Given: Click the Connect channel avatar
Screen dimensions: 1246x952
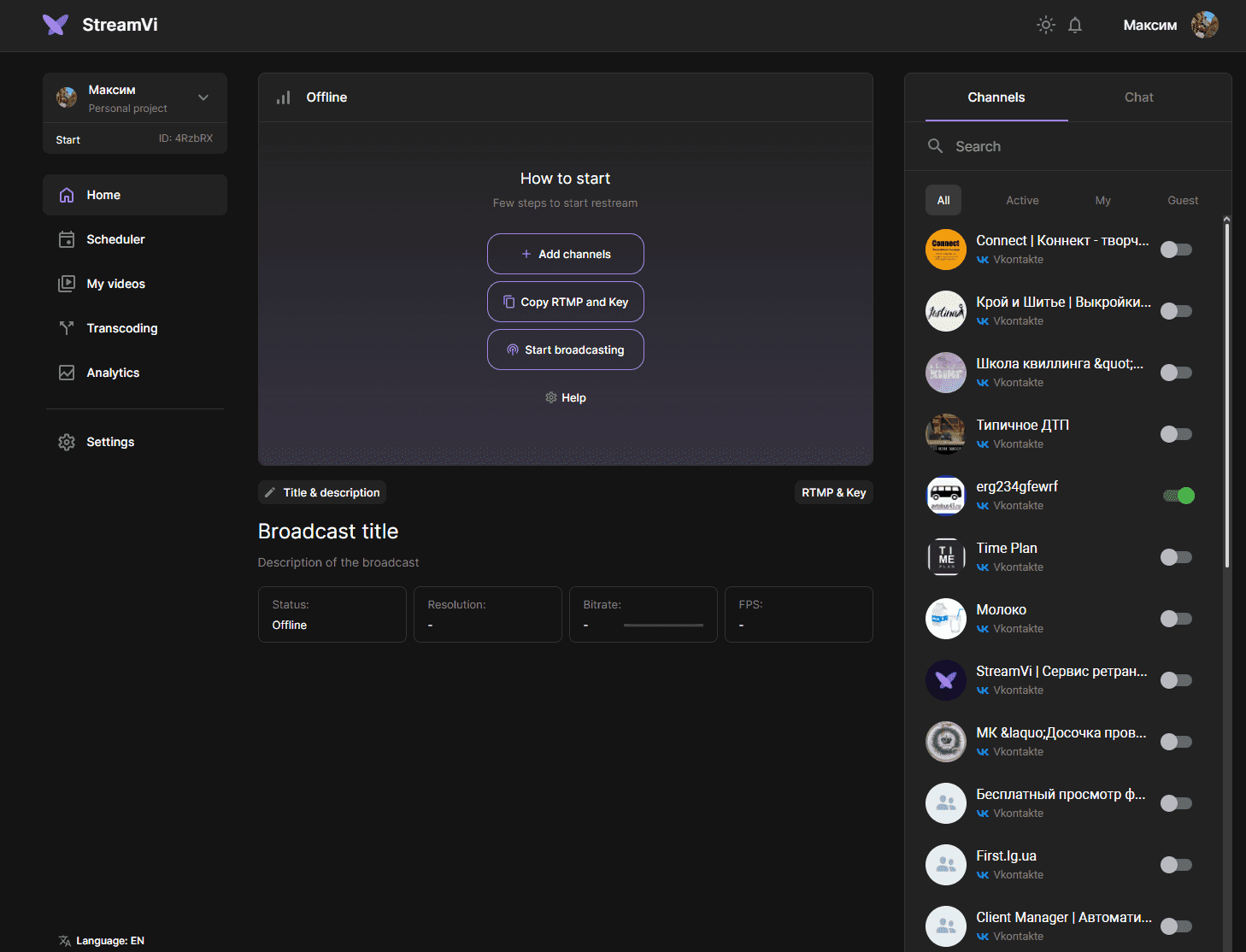Looking at the screenshot, I should [x=946, y=250].
